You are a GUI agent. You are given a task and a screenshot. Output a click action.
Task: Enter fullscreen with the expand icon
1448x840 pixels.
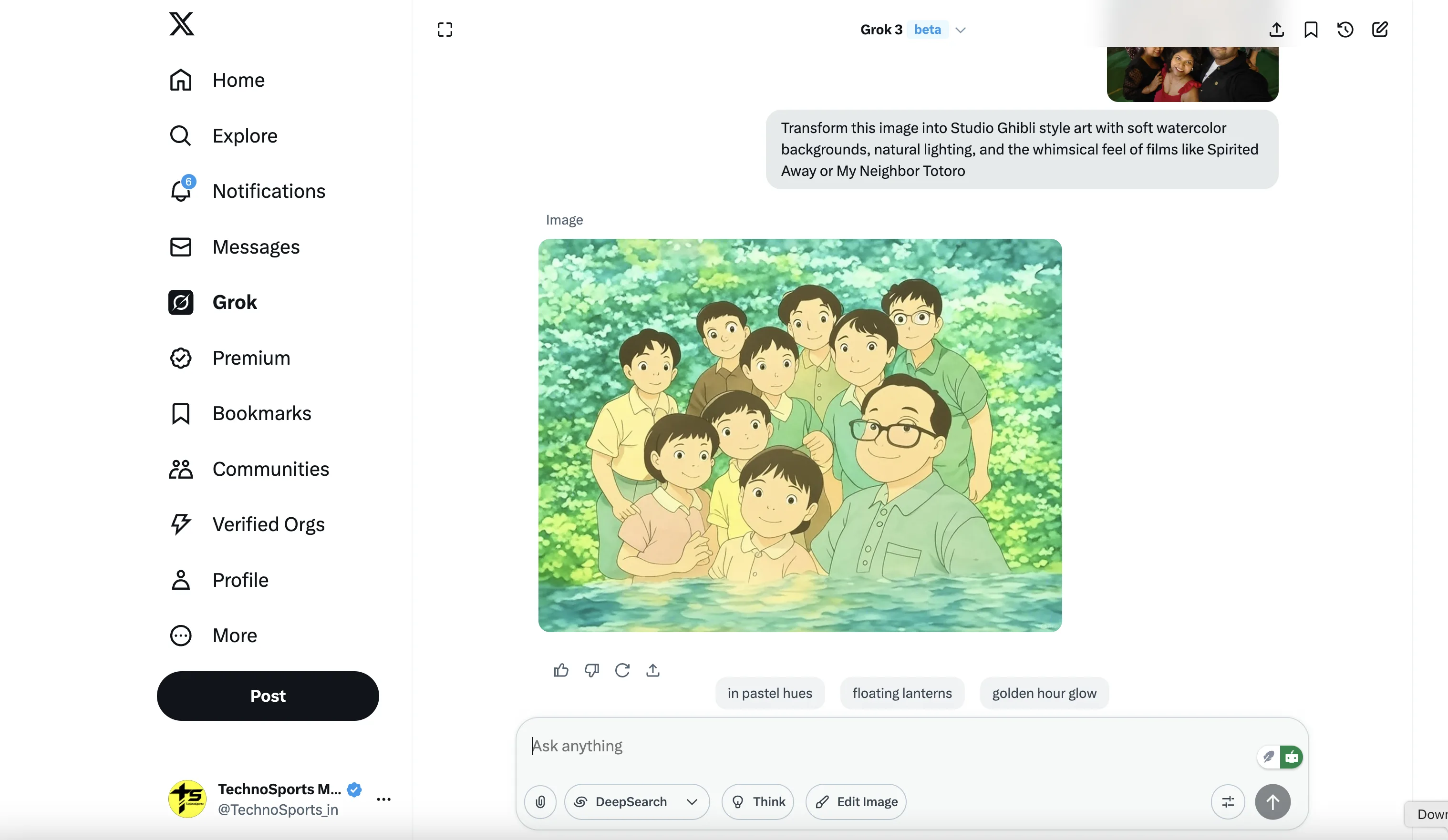(x=445, y=29)
